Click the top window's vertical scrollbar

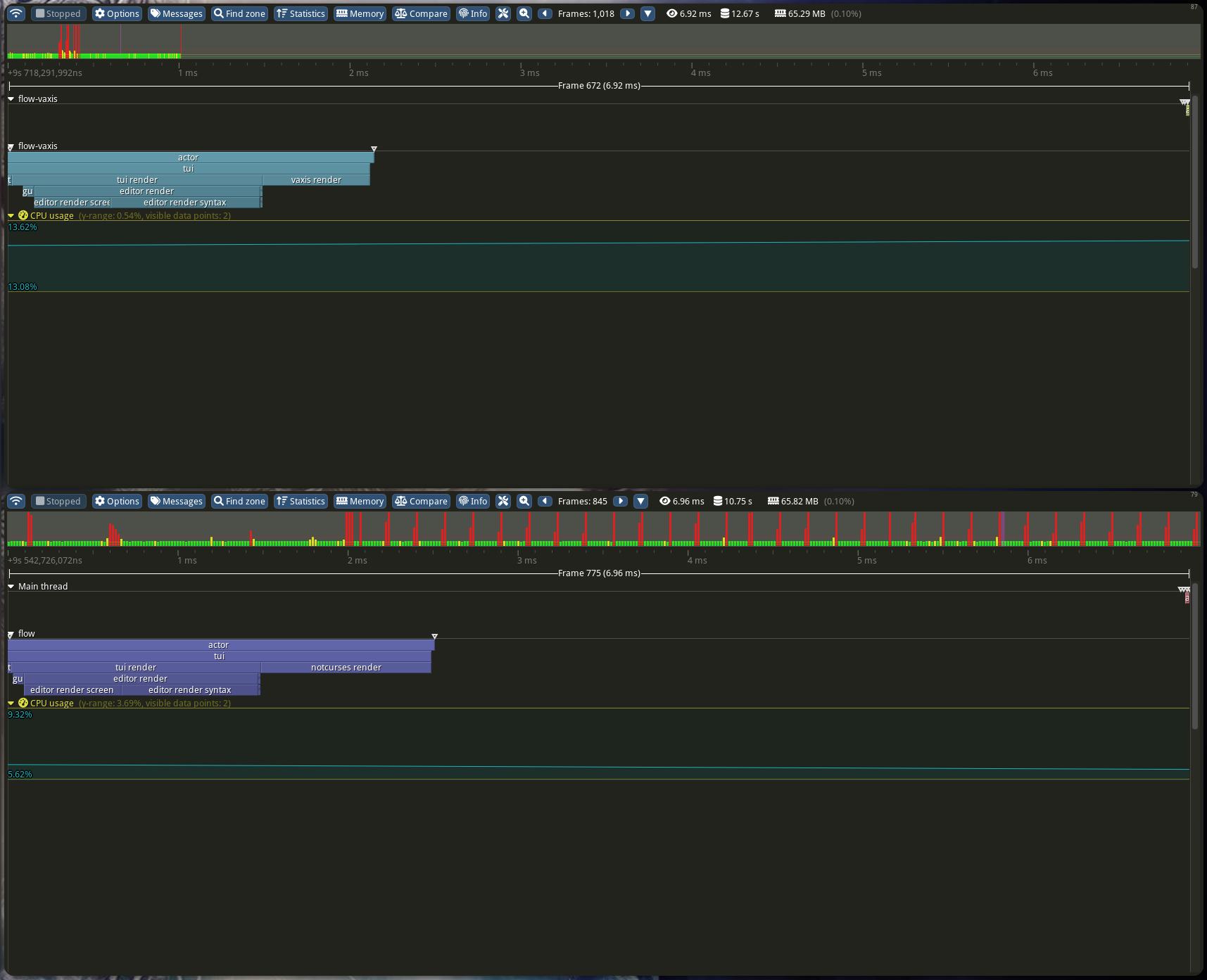pos(1194,183)
